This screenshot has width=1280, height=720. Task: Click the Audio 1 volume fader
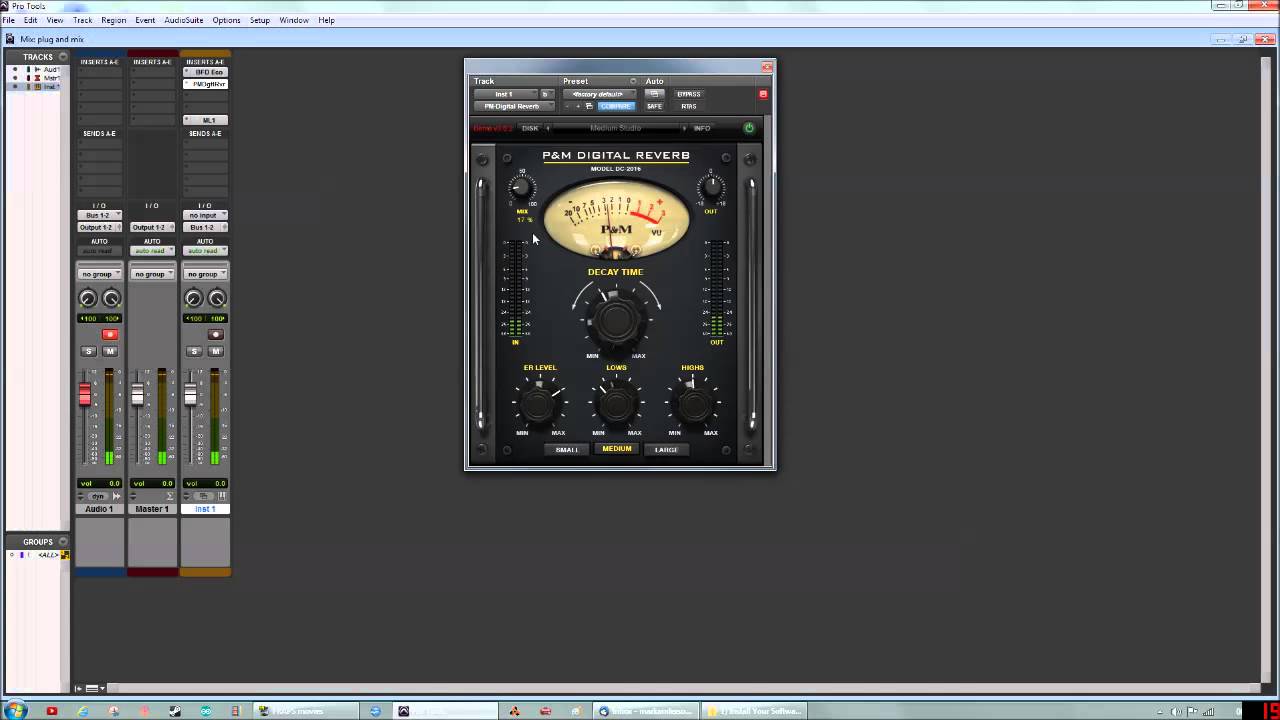85,396
